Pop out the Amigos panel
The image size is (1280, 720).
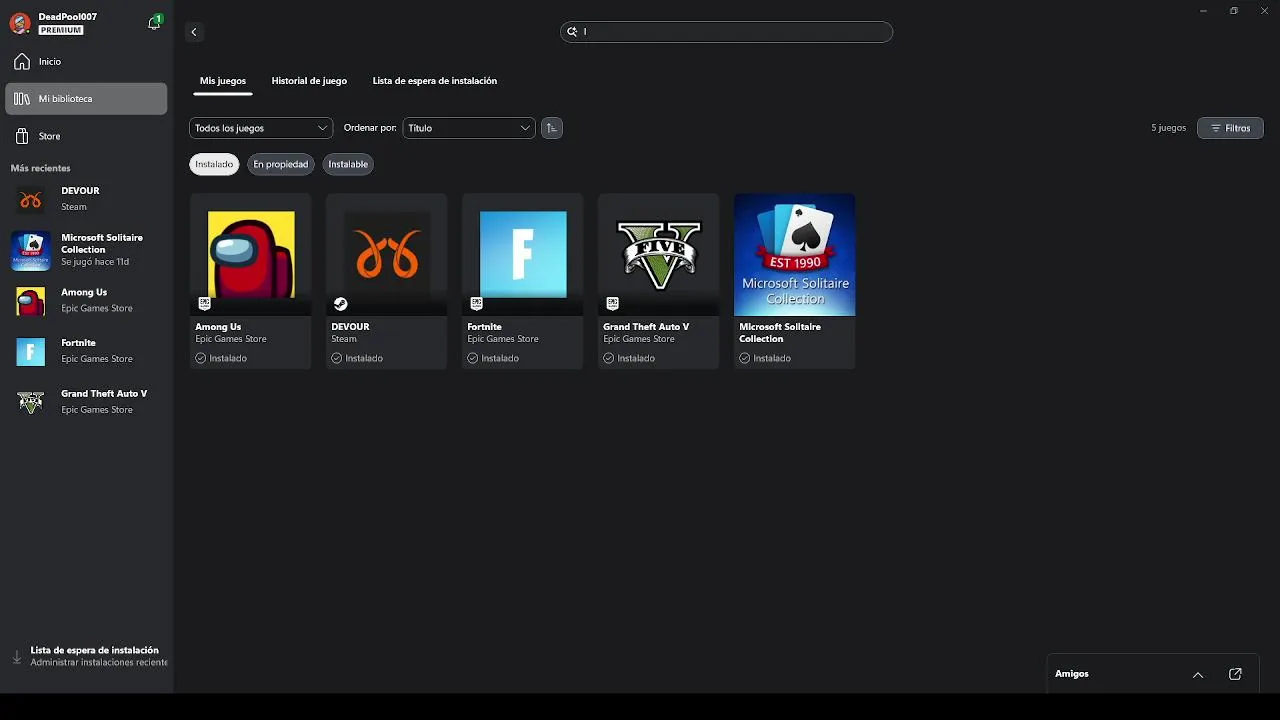pos(1235,674)
